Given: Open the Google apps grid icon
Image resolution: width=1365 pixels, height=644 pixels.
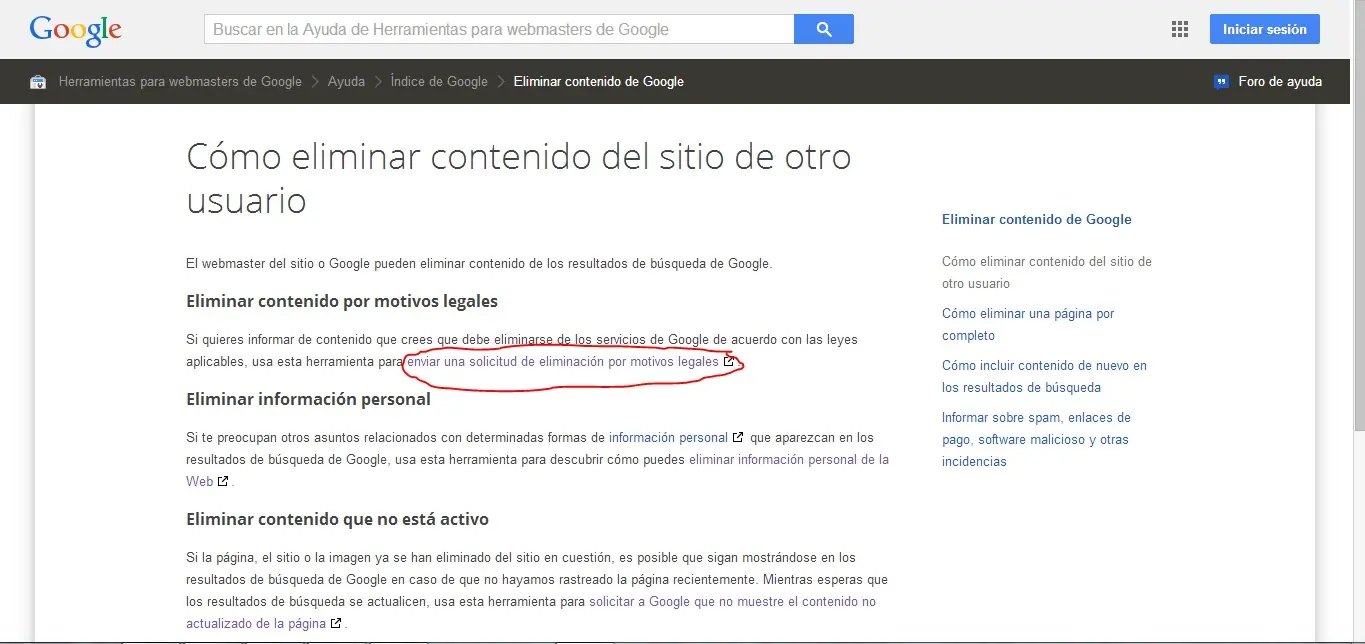Looking at the screenshot, I should click(1180, 29).
